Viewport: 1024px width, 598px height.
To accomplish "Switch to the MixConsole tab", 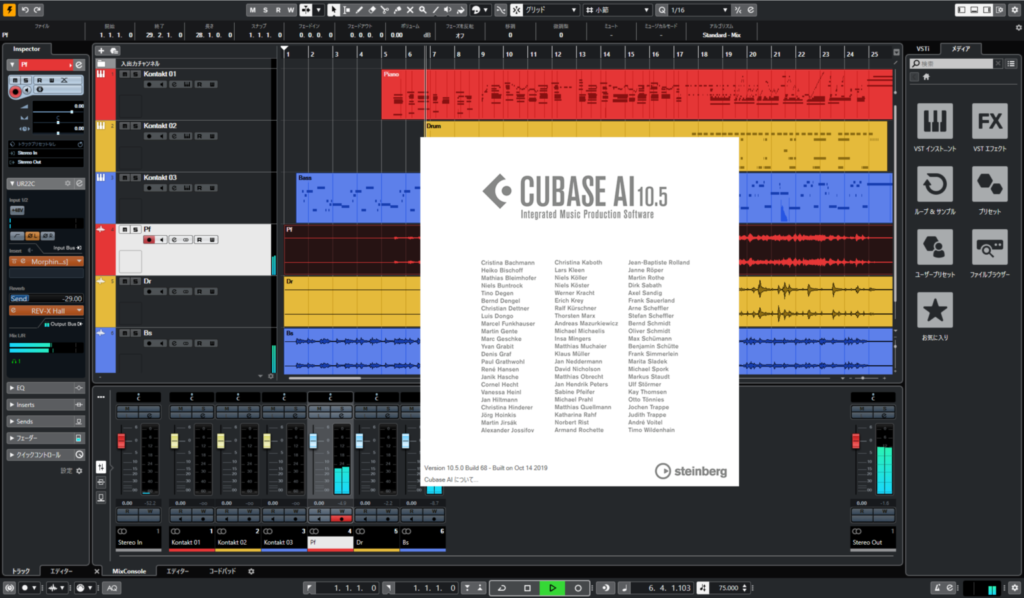I will click(132, 570).
